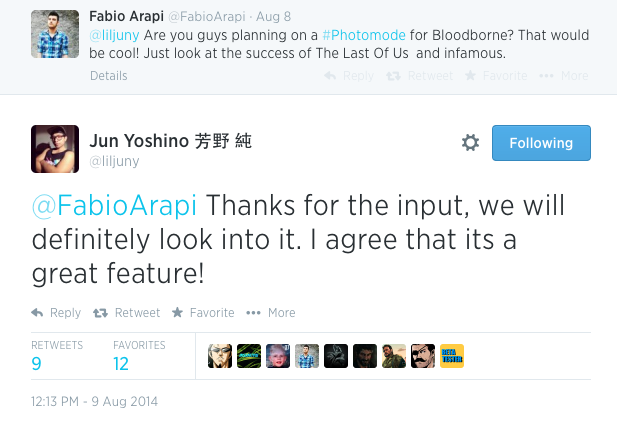The image size is (617, 433).
Task: Expand Details on Fabio Arapi's tweet
Action: (109, 76)
